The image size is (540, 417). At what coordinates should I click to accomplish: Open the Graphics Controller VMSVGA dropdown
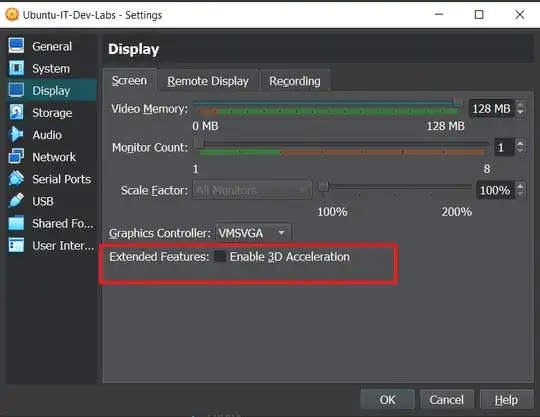tap(253, 233)
